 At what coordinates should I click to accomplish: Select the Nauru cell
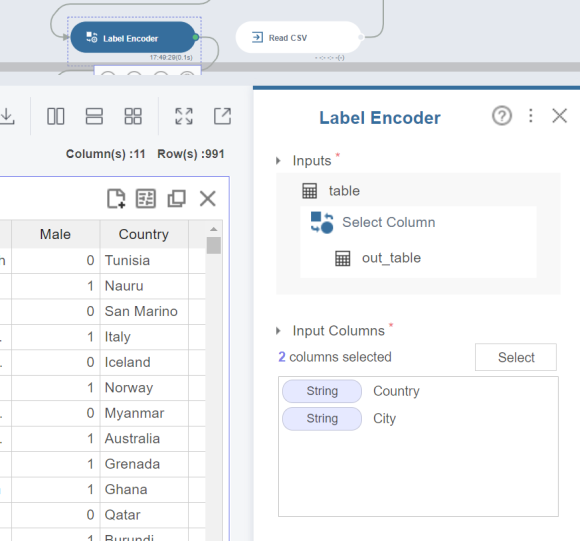(x=144, y=286)
